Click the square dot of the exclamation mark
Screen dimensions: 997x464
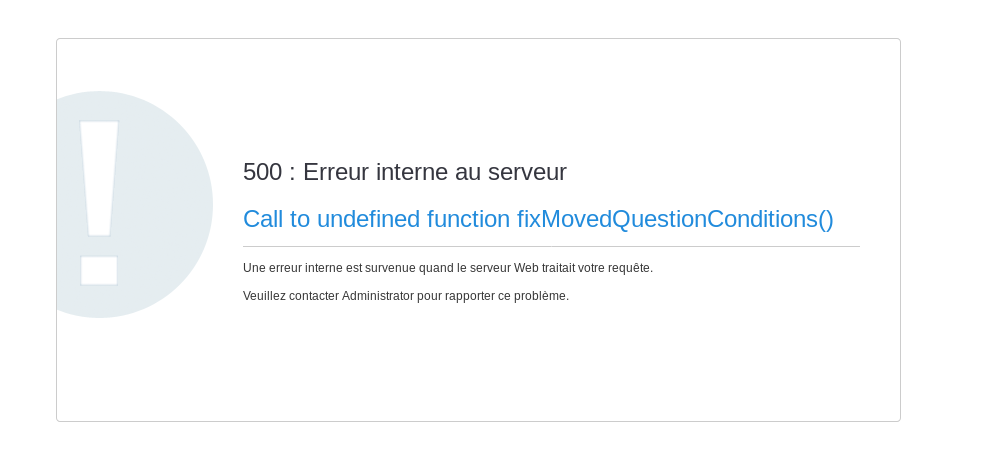pos(99,270)
